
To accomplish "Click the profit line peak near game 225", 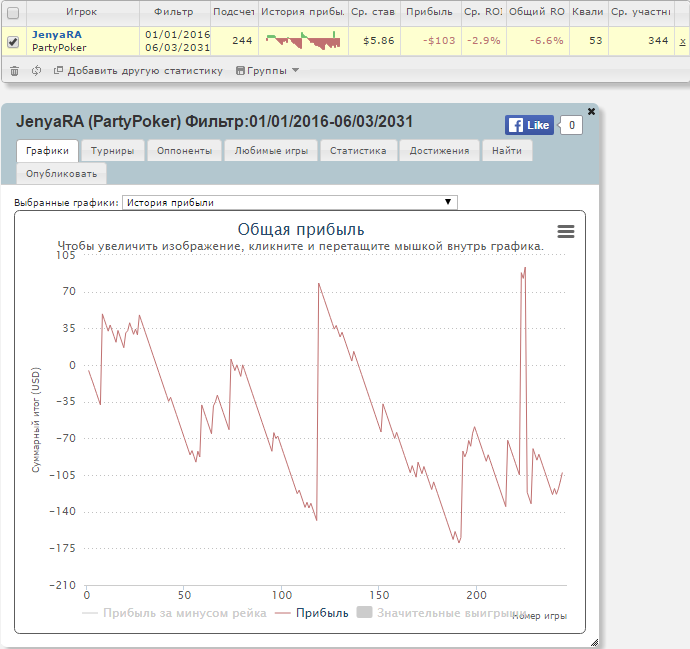I will [525, 268].
